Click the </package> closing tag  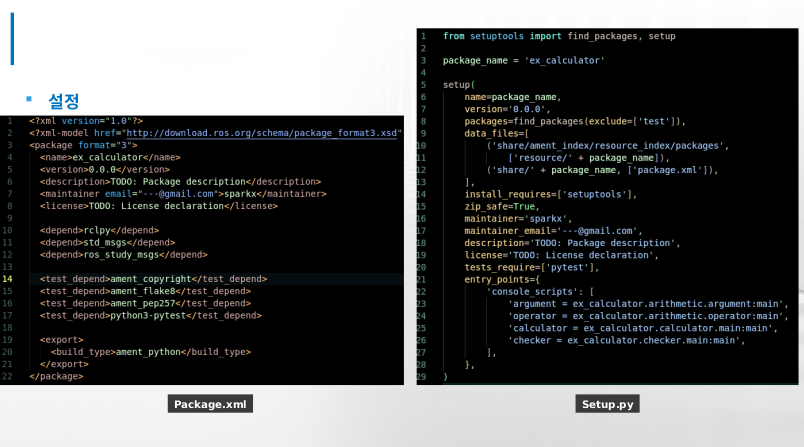[x=56, y=376]
